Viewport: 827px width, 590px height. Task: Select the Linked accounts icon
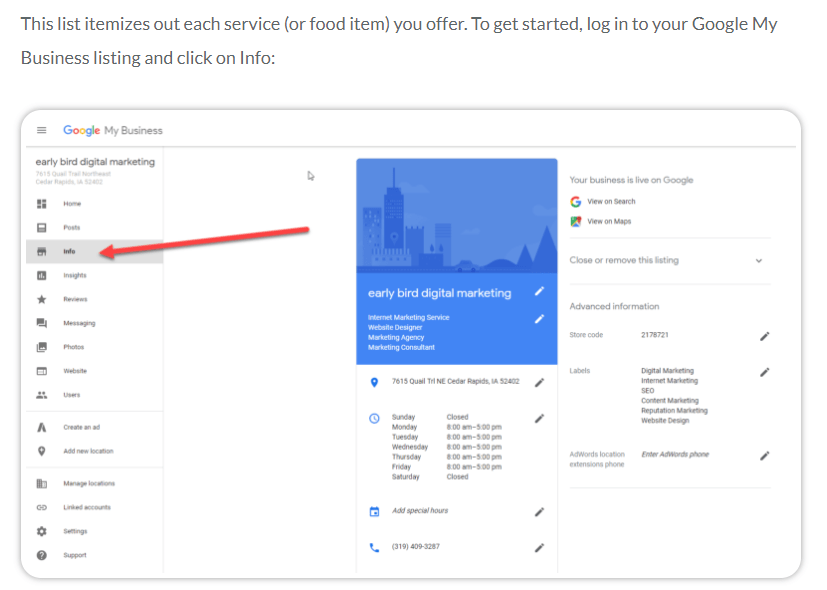coord(41,507)
